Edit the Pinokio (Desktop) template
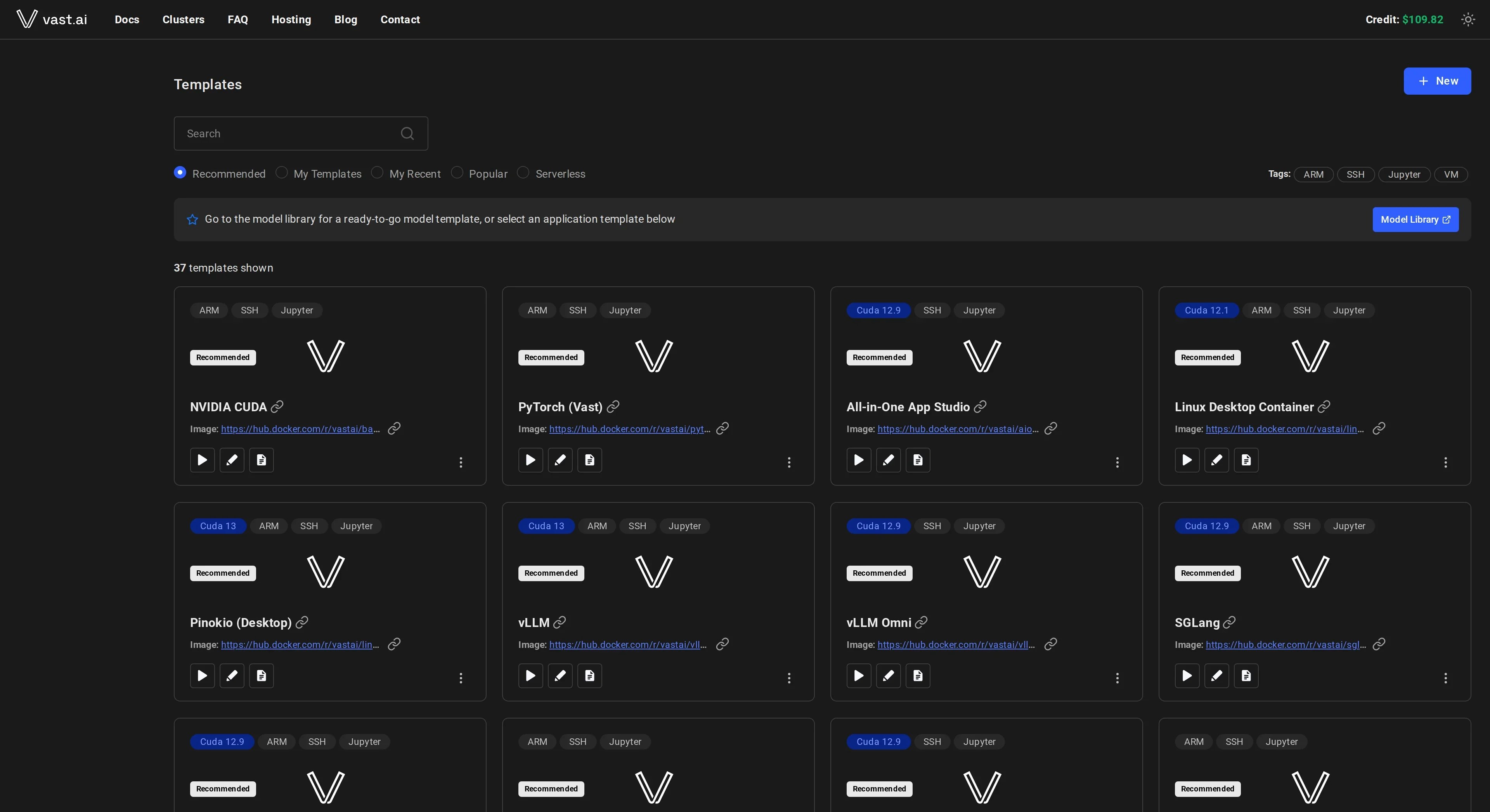This screenshot has height=812, width=1490. click(232, 676)
